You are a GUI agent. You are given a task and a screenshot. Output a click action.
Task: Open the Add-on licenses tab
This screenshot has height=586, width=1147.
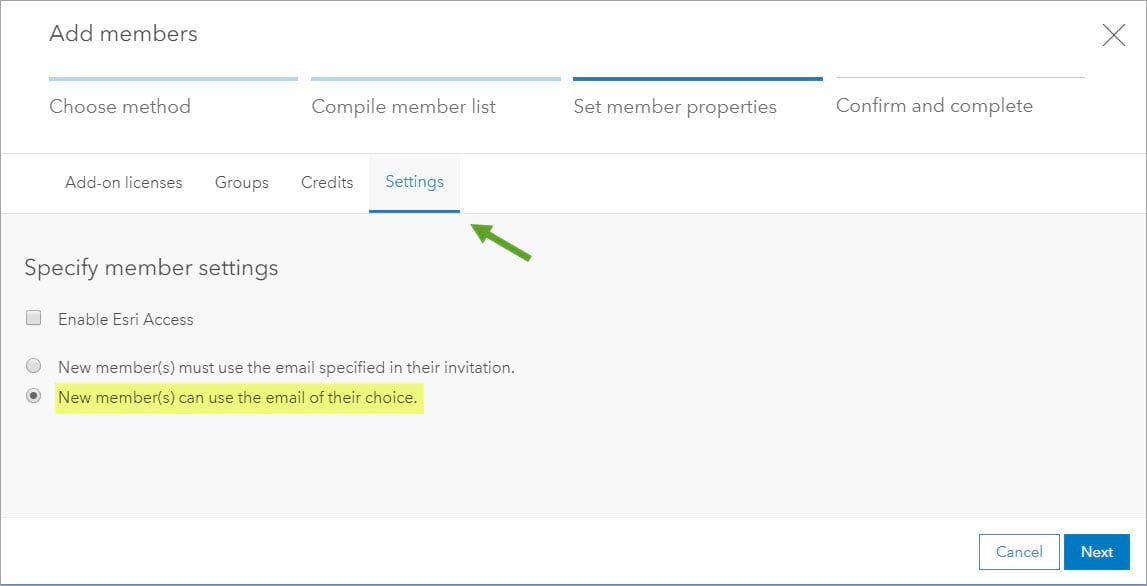click(x=124, y=182)
